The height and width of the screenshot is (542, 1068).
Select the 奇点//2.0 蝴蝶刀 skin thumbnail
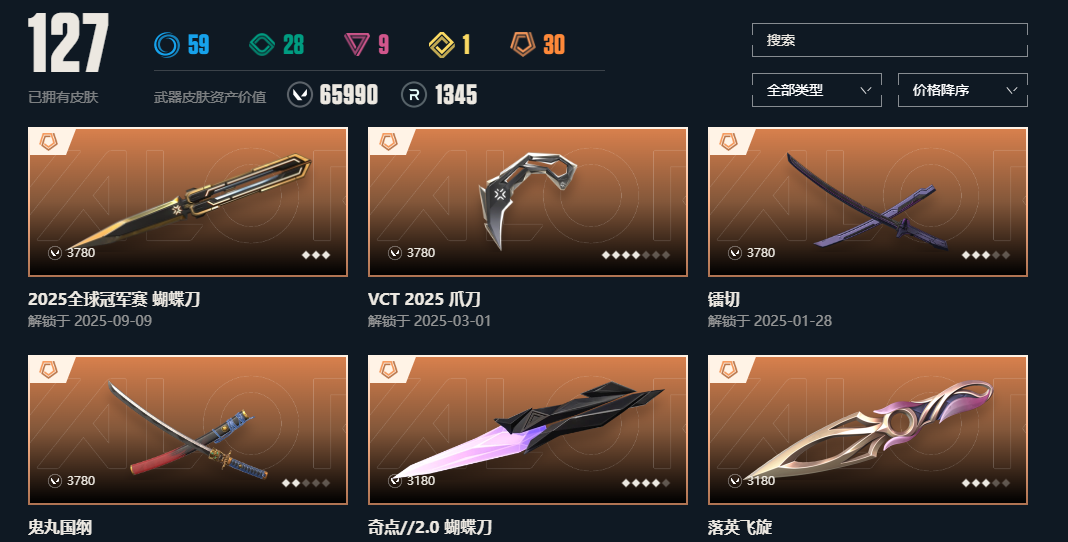point(528,430)
